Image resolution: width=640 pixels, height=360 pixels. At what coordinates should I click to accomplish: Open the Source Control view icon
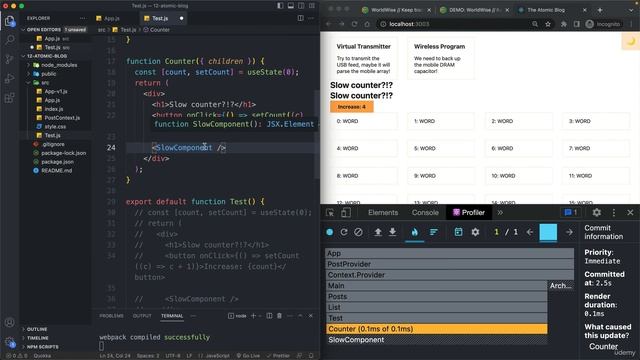tap(9, 59)
